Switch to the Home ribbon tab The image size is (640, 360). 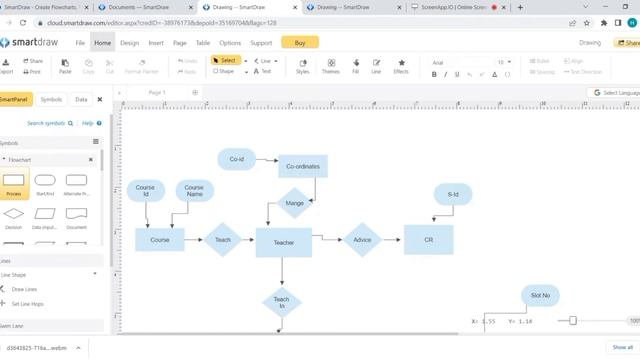[102, 43]
